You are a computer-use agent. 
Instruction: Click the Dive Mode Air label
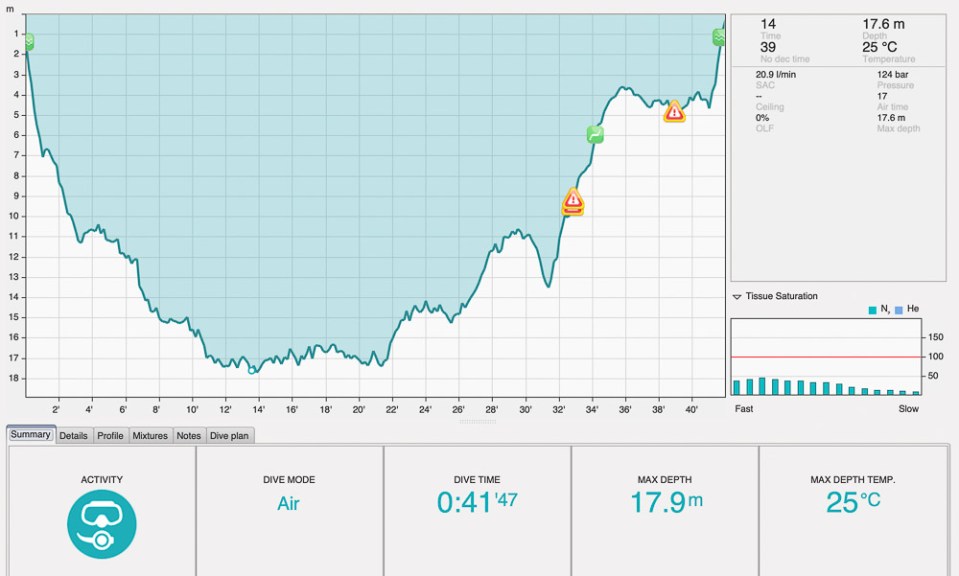tap(289, 503)
